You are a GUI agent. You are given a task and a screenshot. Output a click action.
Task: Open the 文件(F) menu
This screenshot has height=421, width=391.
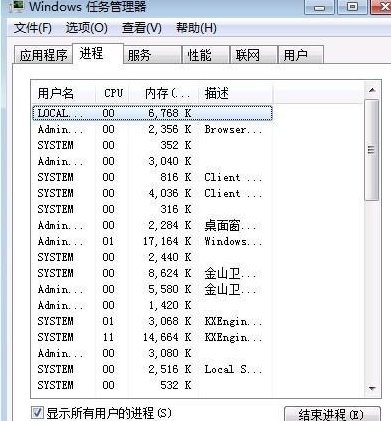pyautogui.click(x=32, y=28)
